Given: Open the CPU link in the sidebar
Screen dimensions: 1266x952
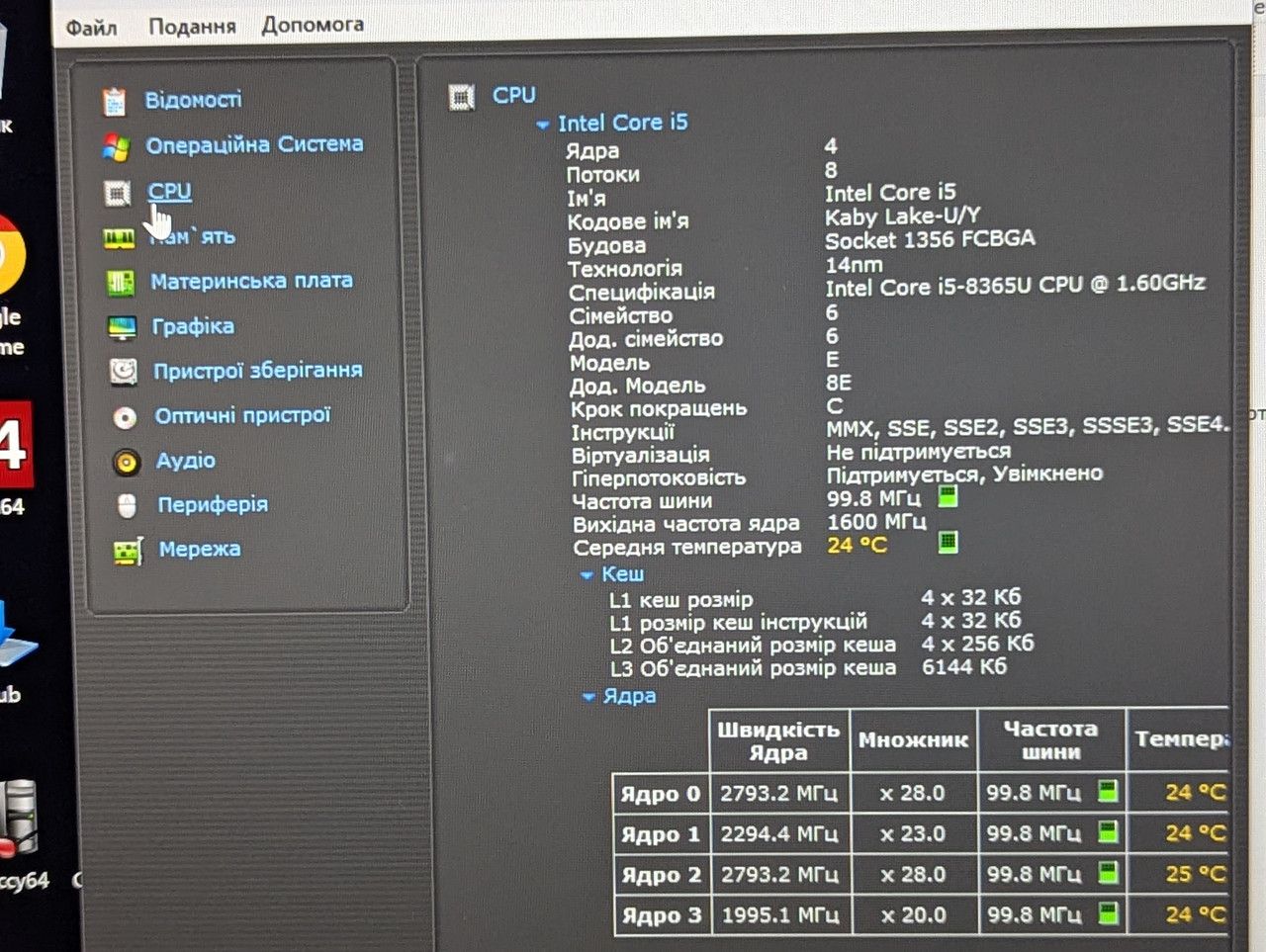Looking at the screenshot, I should pyautogui.click(x=169, y=191).
